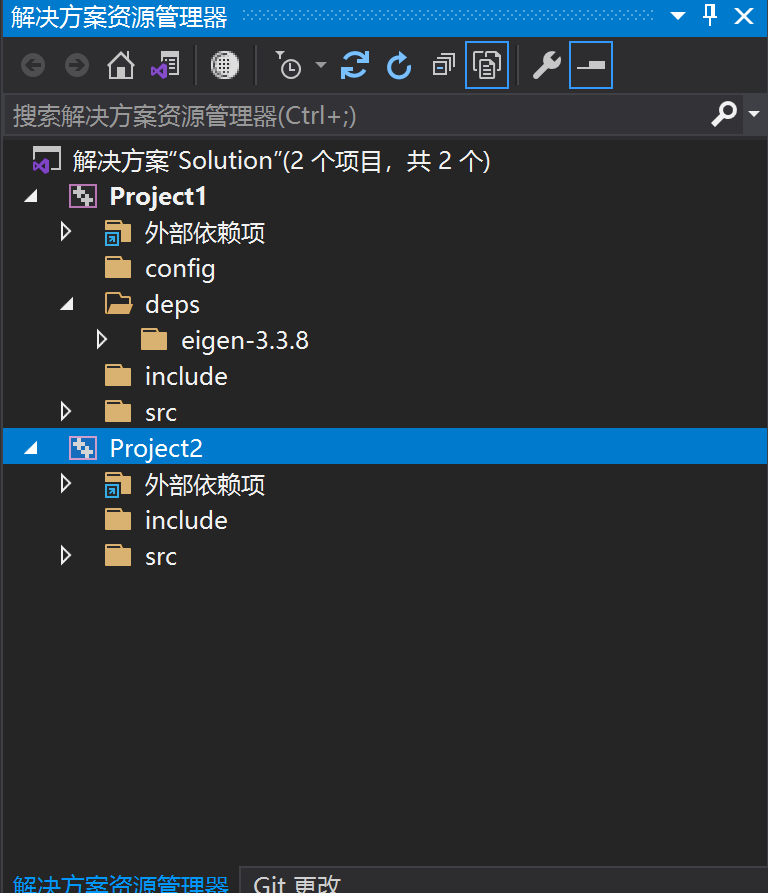
Task: Select the eigen-3.3.8 folder
Action: [245, 341]
